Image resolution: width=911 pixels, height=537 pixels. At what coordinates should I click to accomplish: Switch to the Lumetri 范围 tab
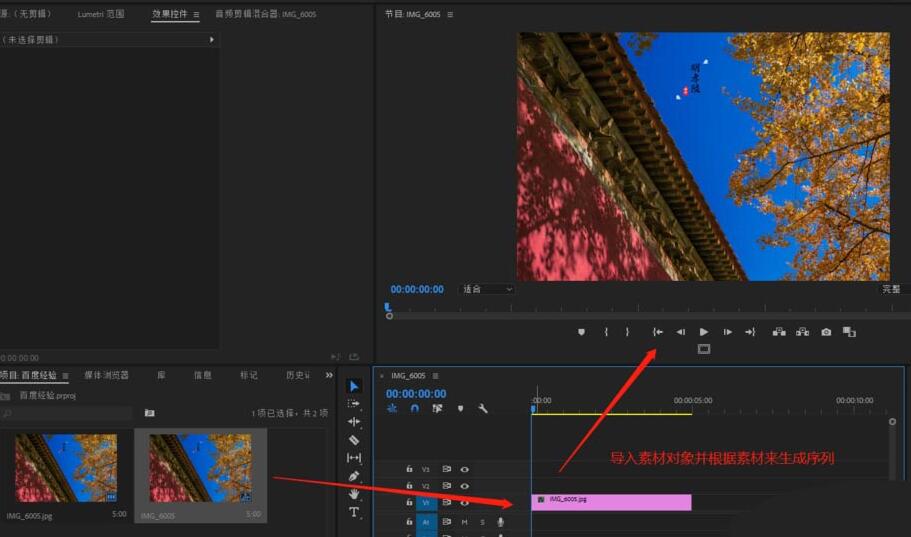coord(104,15)
